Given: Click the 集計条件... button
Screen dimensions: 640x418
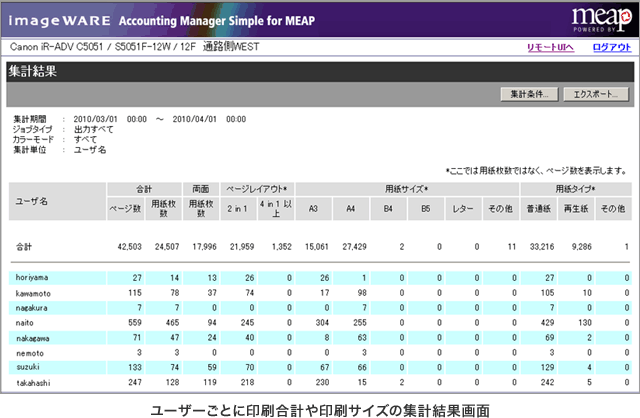Looking at the screenshot, I should 528,95.
